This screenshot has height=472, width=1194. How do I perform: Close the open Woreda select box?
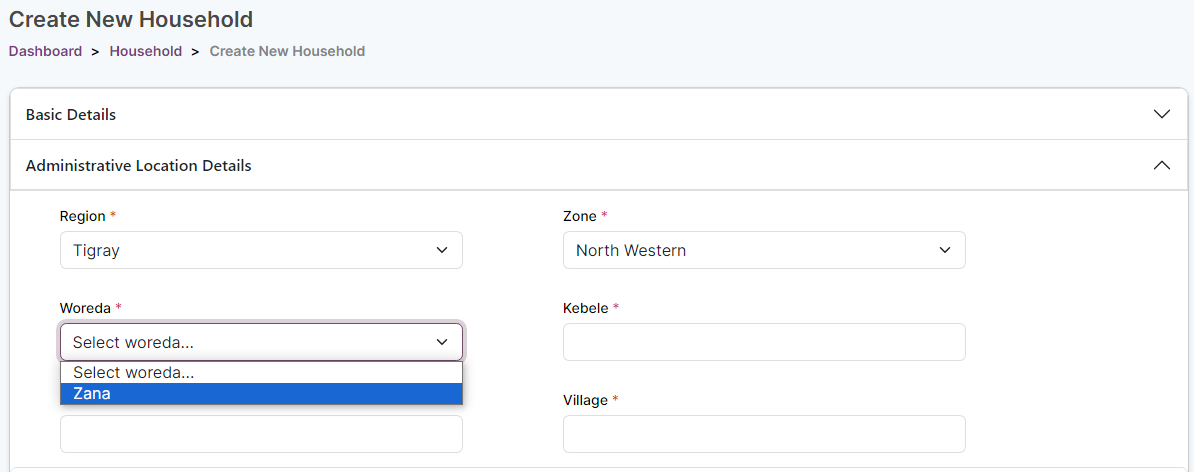[x=260, y=342]
